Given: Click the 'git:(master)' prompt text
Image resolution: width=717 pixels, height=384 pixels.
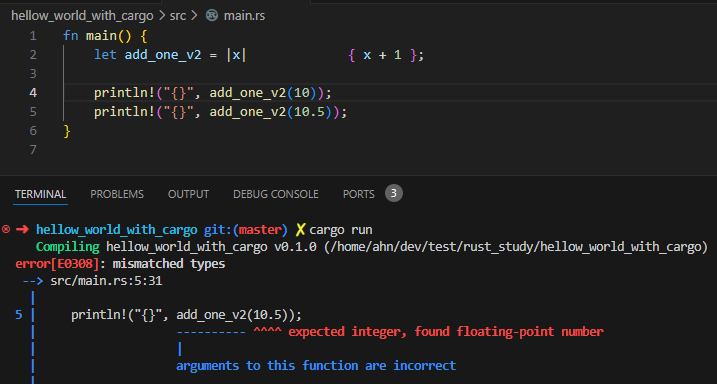Looking at the screenshot, I should pos(246,229).
